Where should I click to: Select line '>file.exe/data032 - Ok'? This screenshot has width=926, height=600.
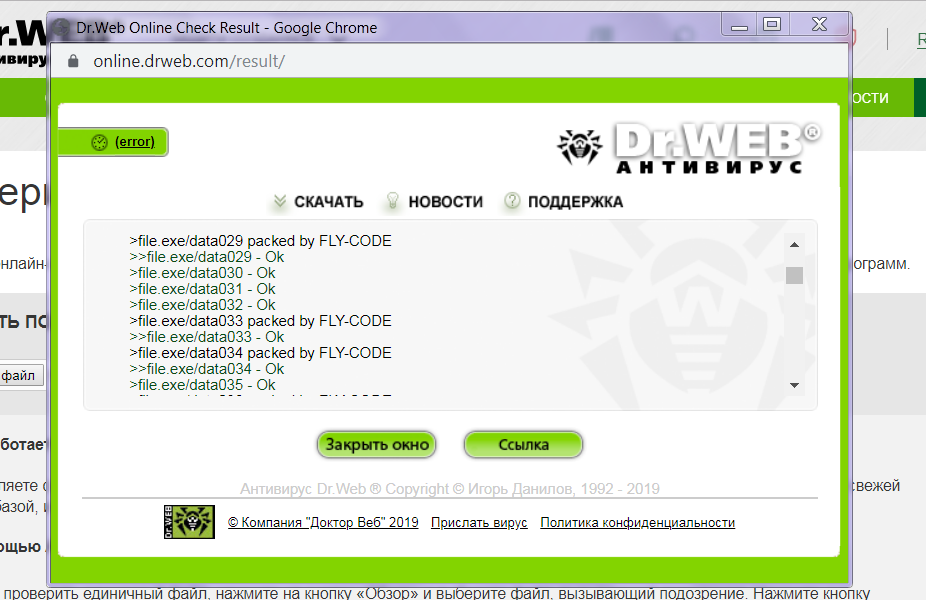(203, 305)
